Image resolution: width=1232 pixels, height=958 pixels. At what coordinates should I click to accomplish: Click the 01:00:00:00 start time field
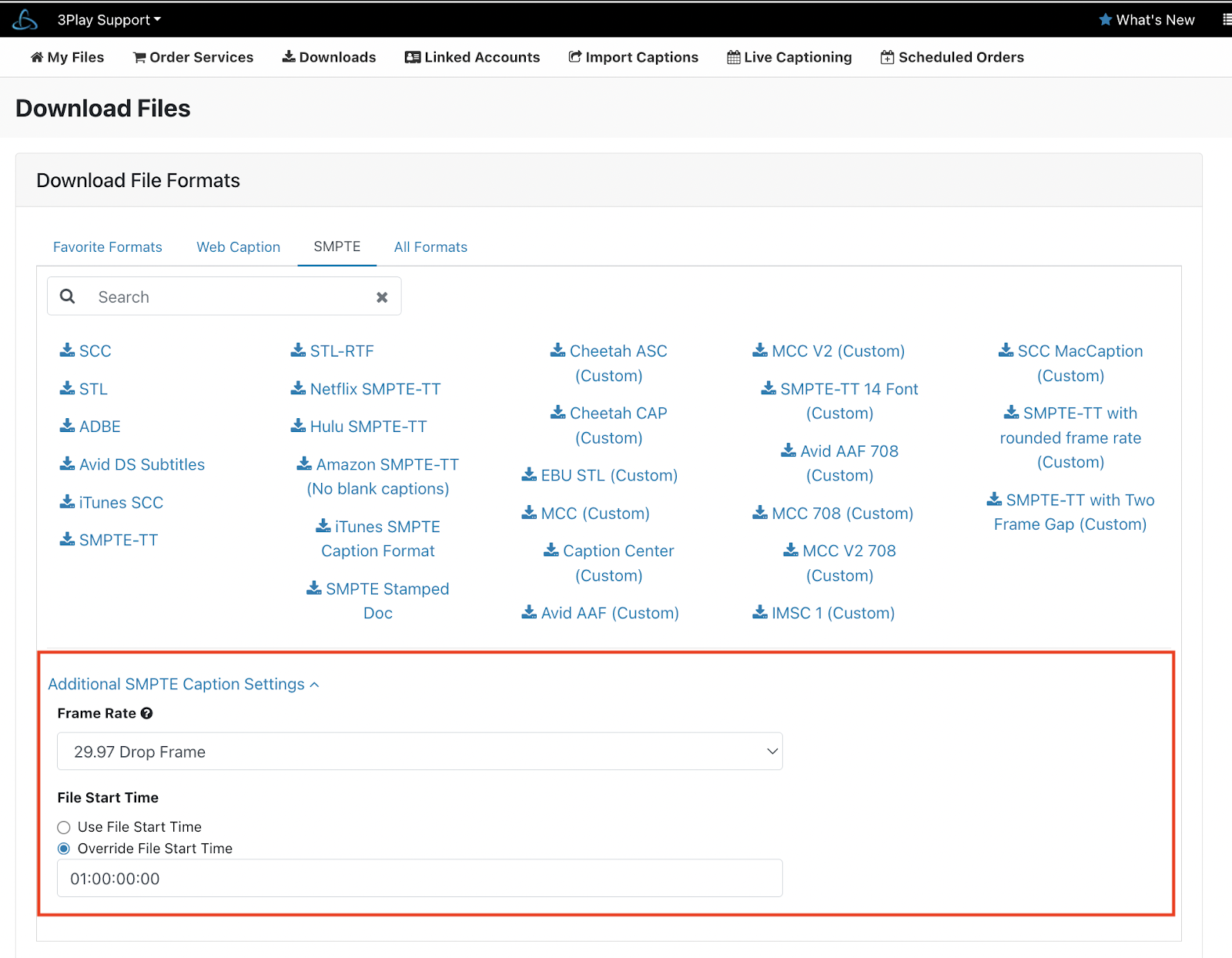(x=420, y=879)
